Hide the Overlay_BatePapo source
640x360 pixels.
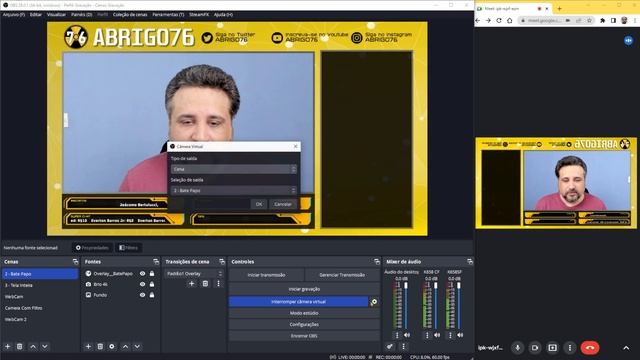coord(142,273)
